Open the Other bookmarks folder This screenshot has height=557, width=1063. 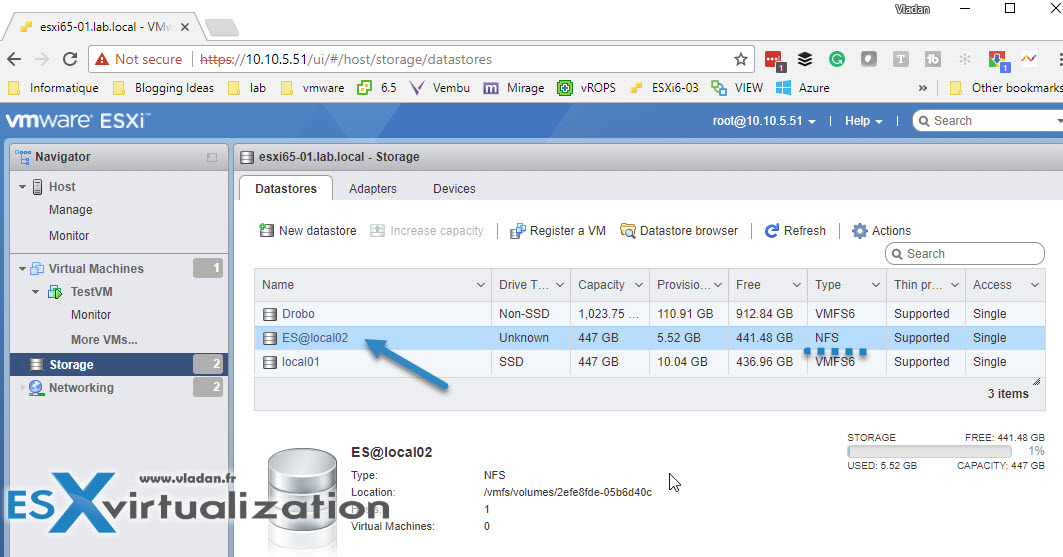[x=1006, y=88]
